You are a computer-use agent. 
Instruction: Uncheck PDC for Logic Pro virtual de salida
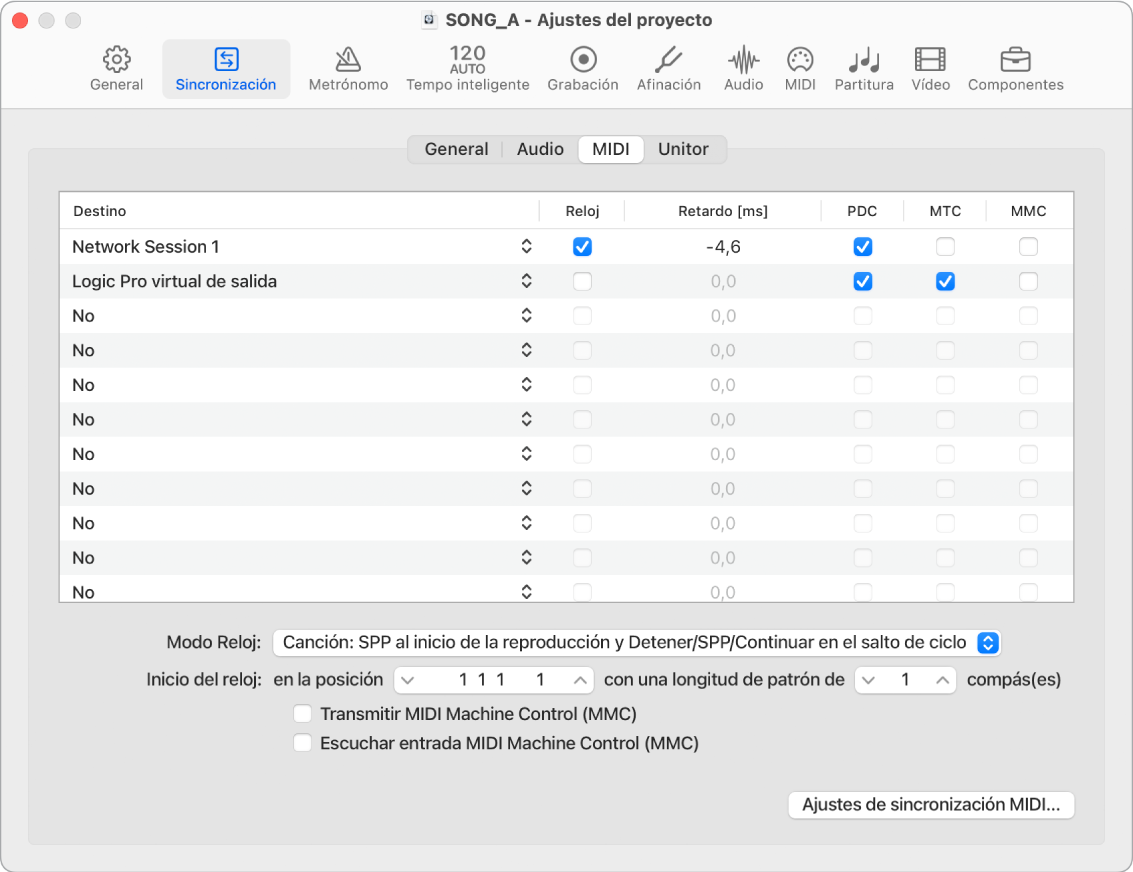coord(863,281)
